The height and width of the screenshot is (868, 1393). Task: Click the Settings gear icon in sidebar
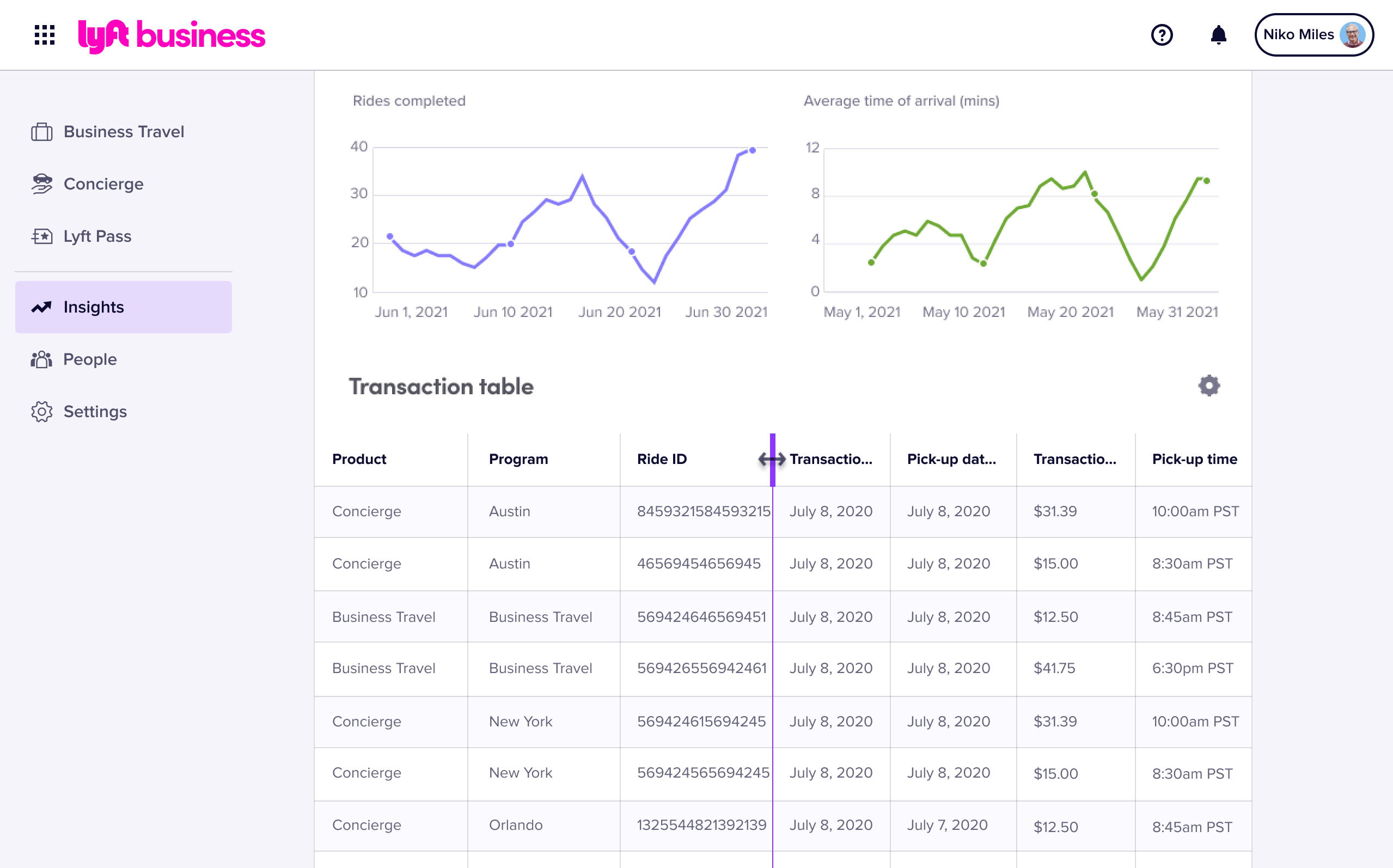point(41,412)
